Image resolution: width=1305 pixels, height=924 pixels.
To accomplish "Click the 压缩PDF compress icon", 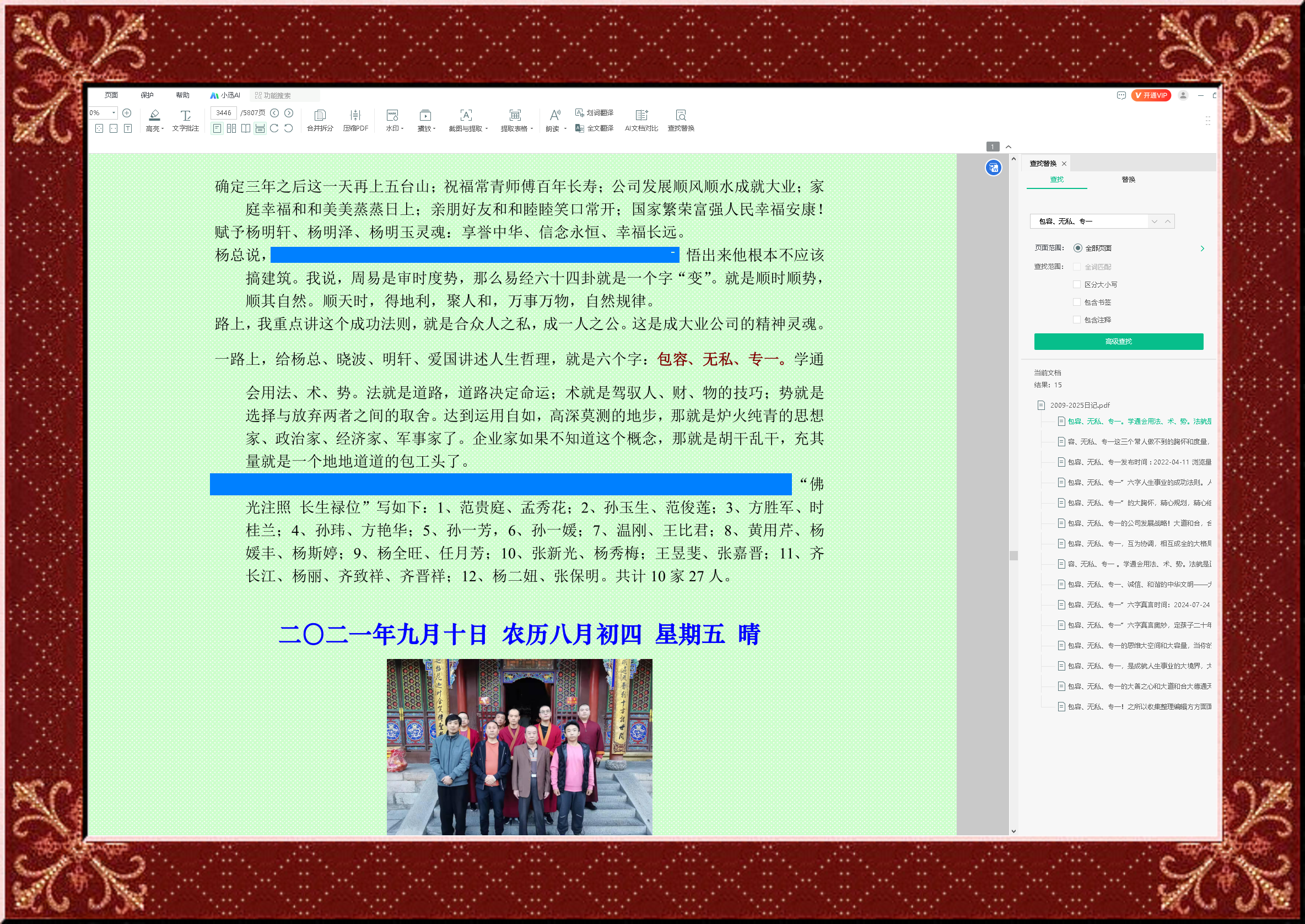I will point(355,116).
